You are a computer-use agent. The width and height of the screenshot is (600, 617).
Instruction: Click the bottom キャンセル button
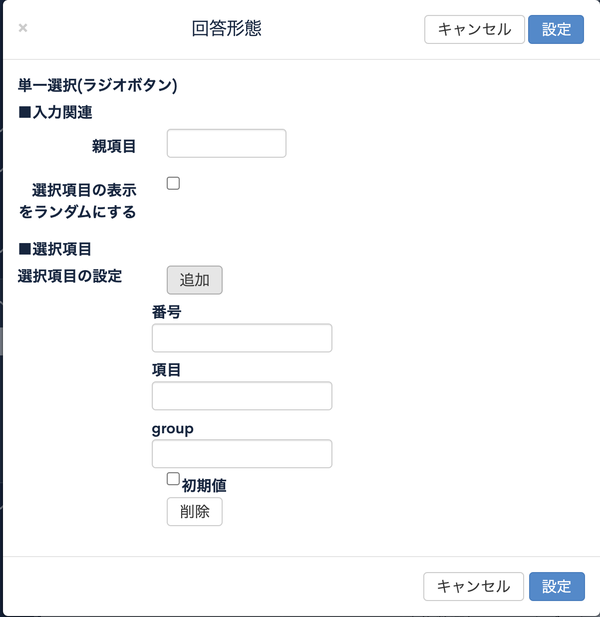click(x=473, y=586)
